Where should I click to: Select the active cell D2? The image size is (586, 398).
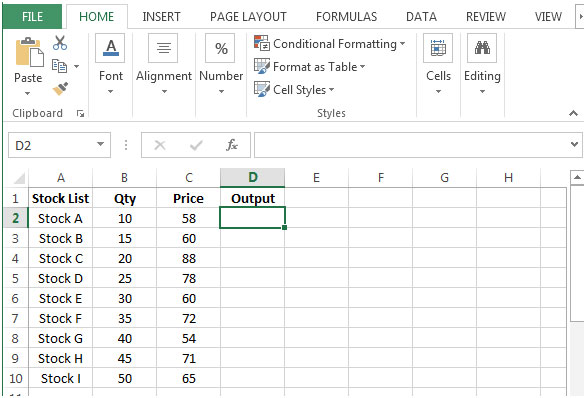(x=253, y=217)
